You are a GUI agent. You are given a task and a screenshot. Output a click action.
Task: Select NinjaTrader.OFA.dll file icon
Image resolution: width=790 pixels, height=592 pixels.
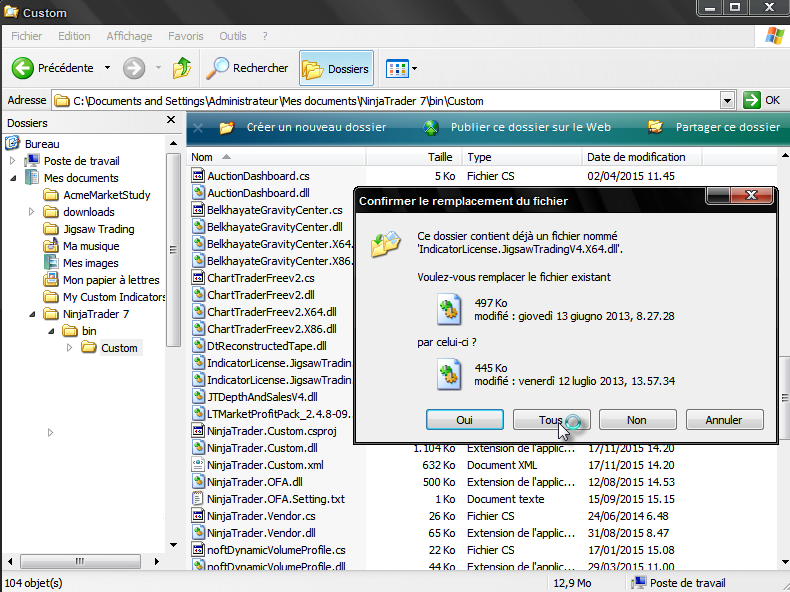198,482
